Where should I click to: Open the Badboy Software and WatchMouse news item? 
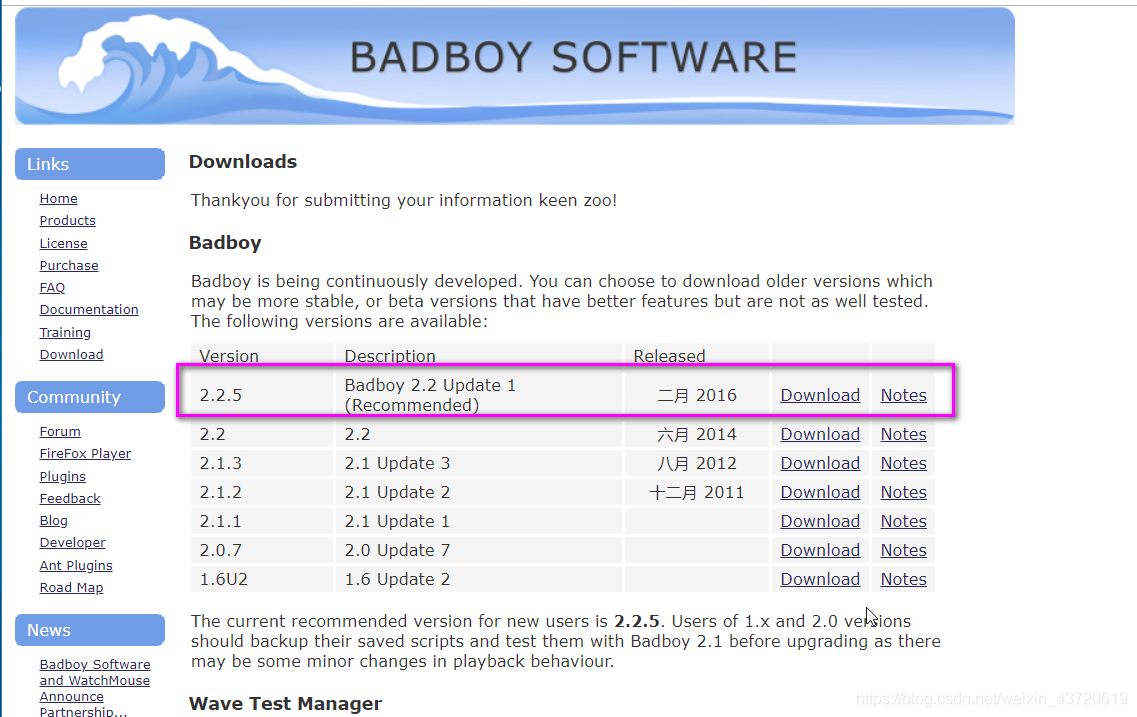tap(95, 687)
